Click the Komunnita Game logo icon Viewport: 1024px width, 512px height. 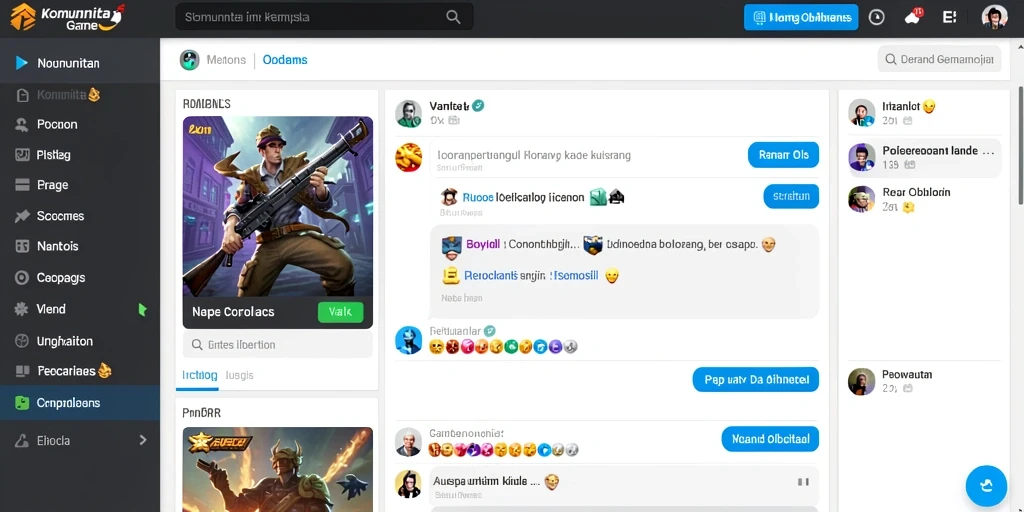pyautogui.click(x=23, y=17)
